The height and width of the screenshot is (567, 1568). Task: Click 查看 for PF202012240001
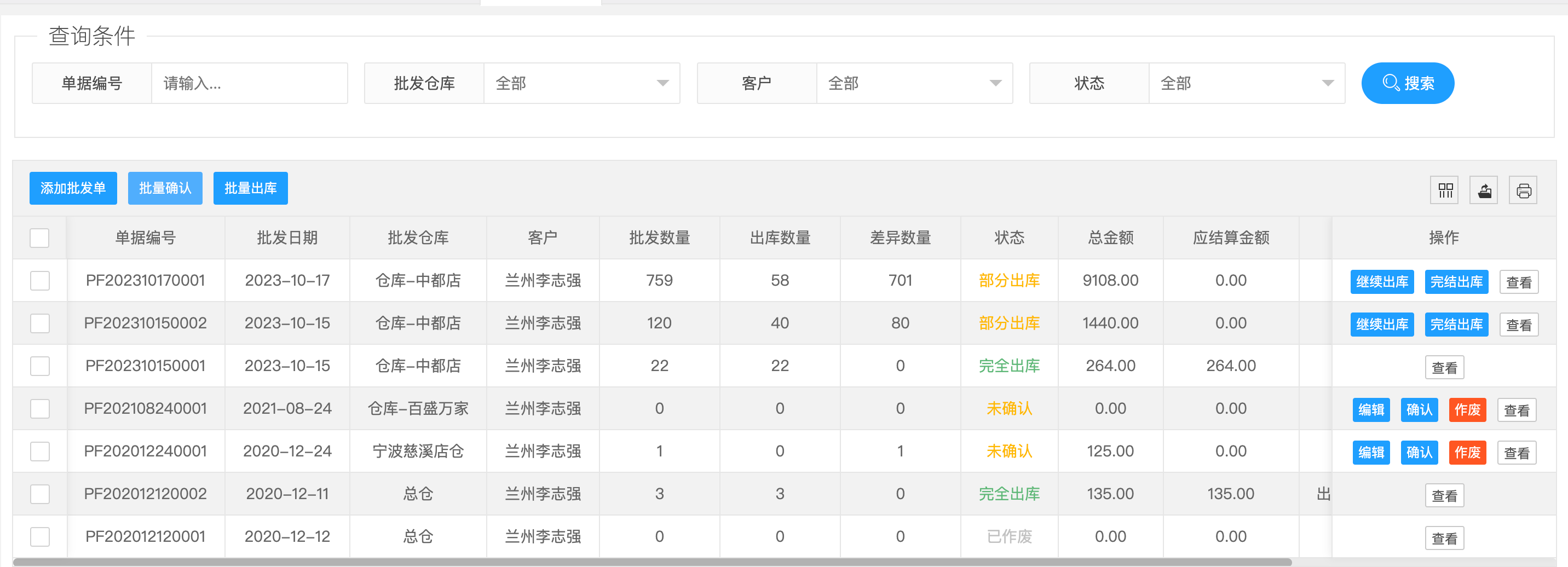pyautogui.click(x=1517, y=452)
